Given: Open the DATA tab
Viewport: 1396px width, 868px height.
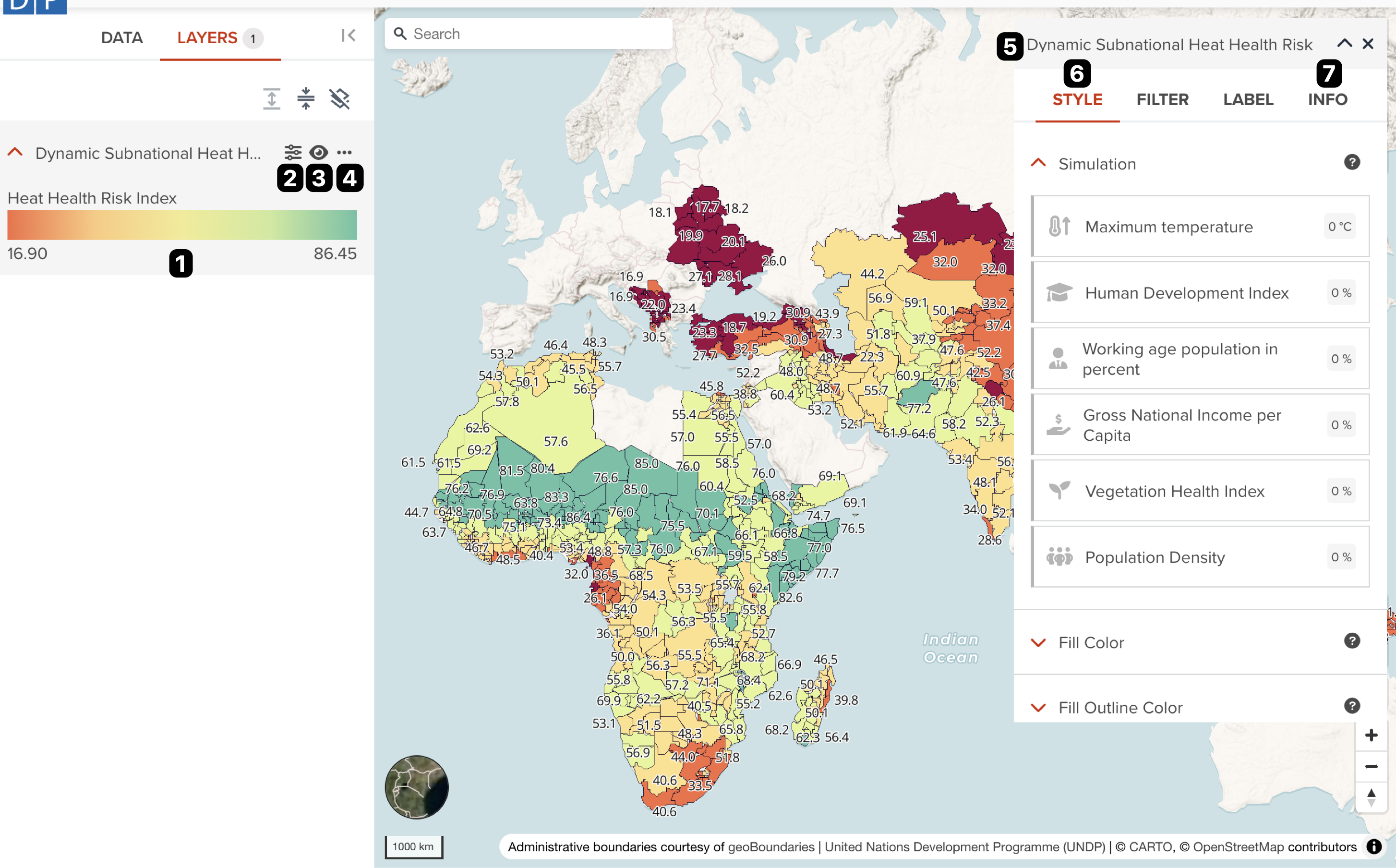Looking at the screenshot, I should coord(121,38).
